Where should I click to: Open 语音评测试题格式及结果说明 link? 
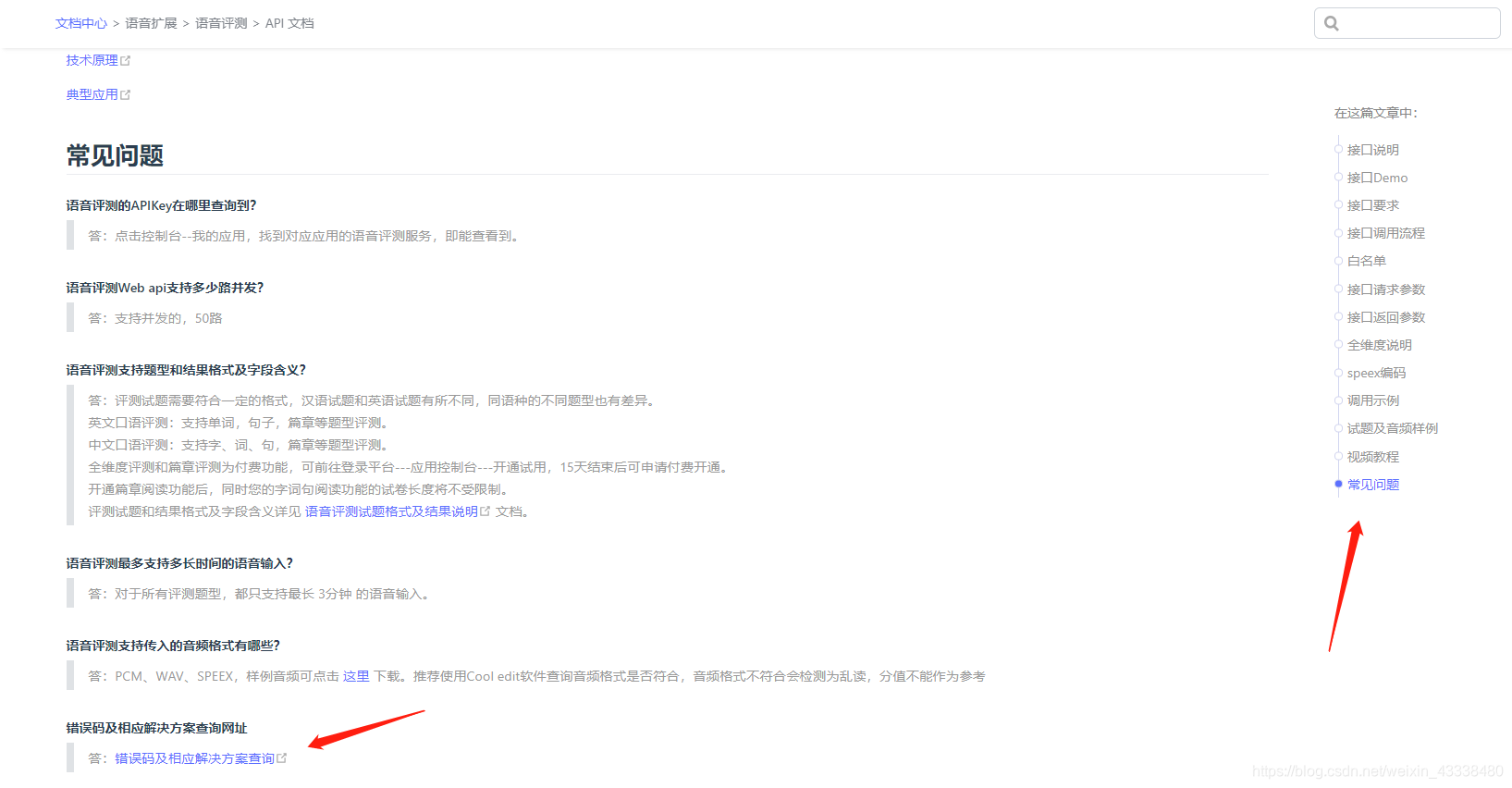click(x=391, y=511)
